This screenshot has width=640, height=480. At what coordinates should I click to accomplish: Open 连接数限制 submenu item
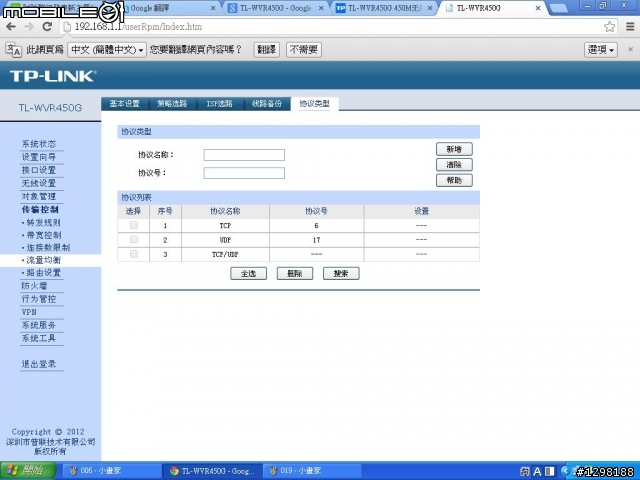coord(46,247)
